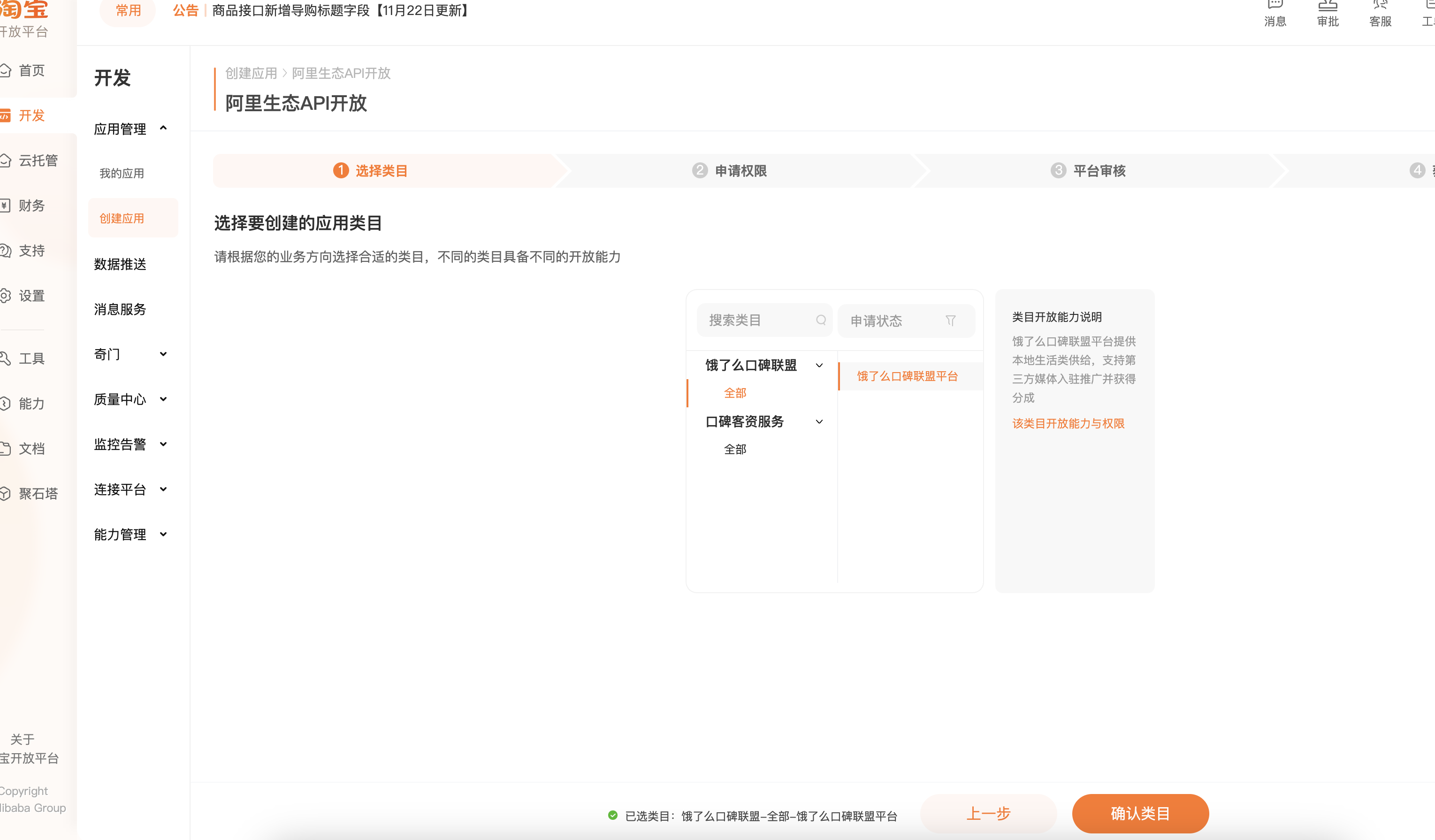
Task: Open 设置 settings in left sidebar
Action: (x=31, y=296)
